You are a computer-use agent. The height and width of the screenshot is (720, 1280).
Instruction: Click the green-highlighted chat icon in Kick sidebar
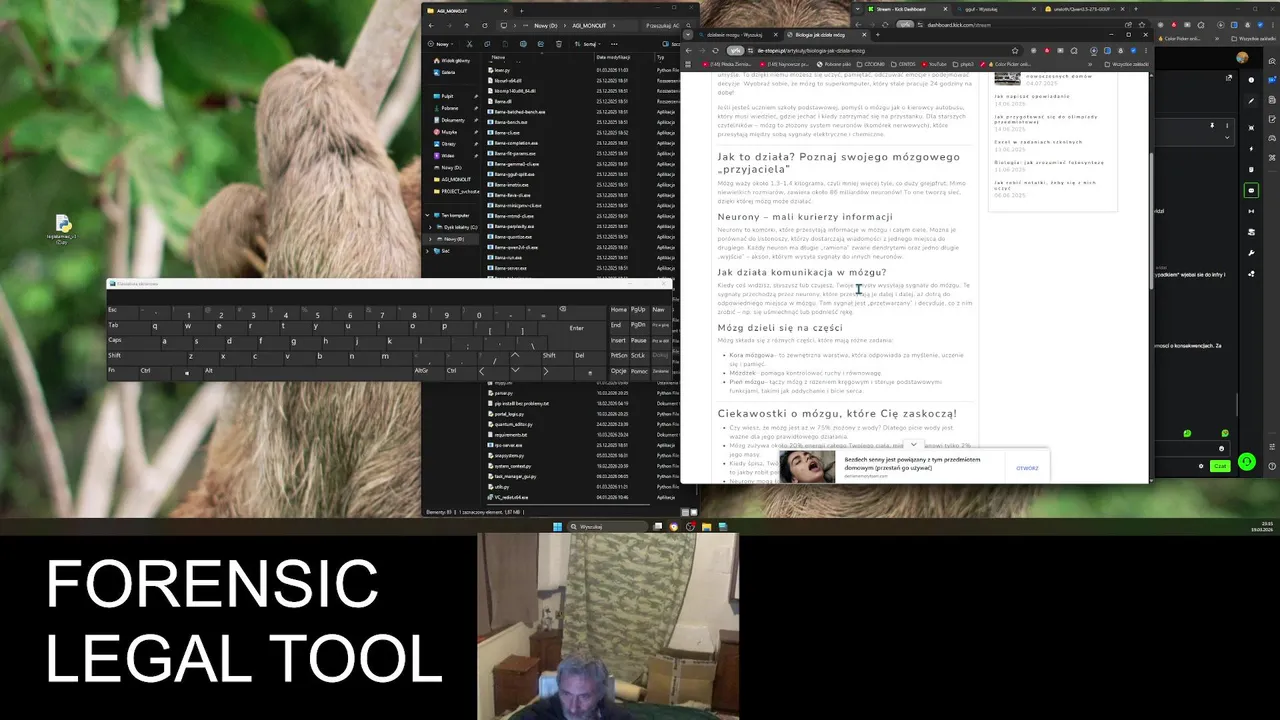(x=1251, y=190)
